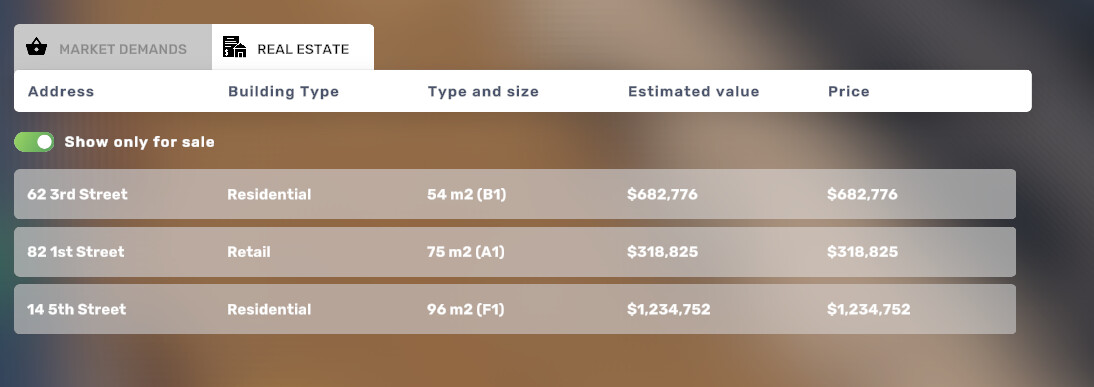The height and width of the screenshot is (387, 1094).
Task: Click the Real Estate building icon
Action: [x=234, y=47]
